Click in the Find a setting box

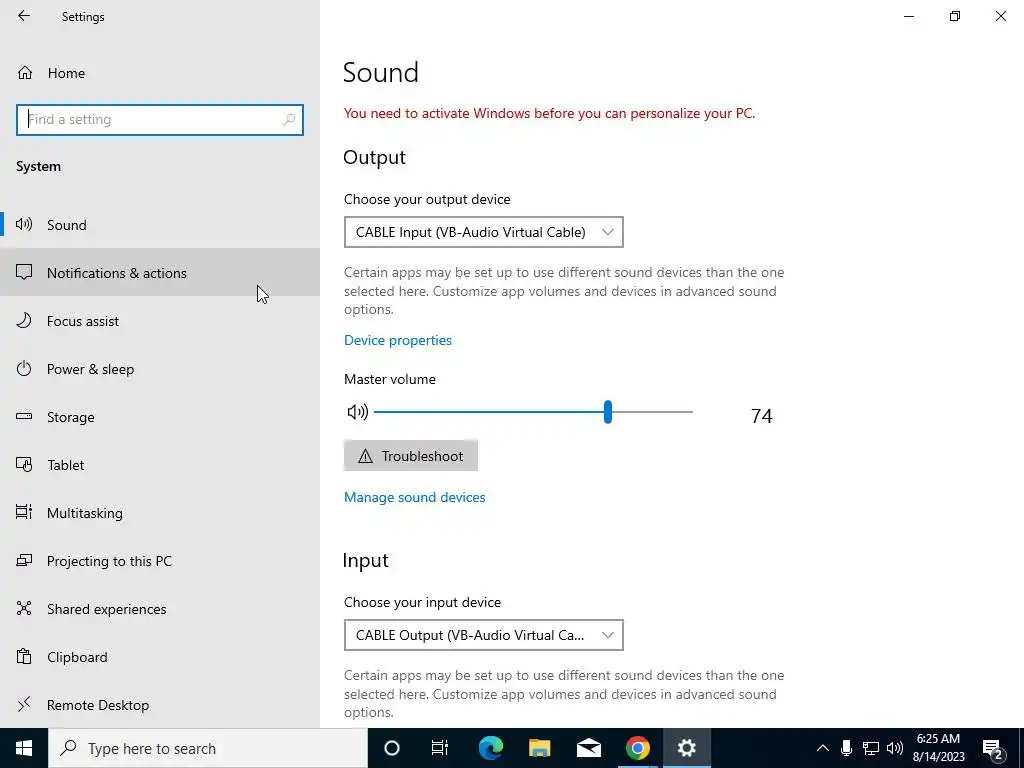tap(160, 120)
